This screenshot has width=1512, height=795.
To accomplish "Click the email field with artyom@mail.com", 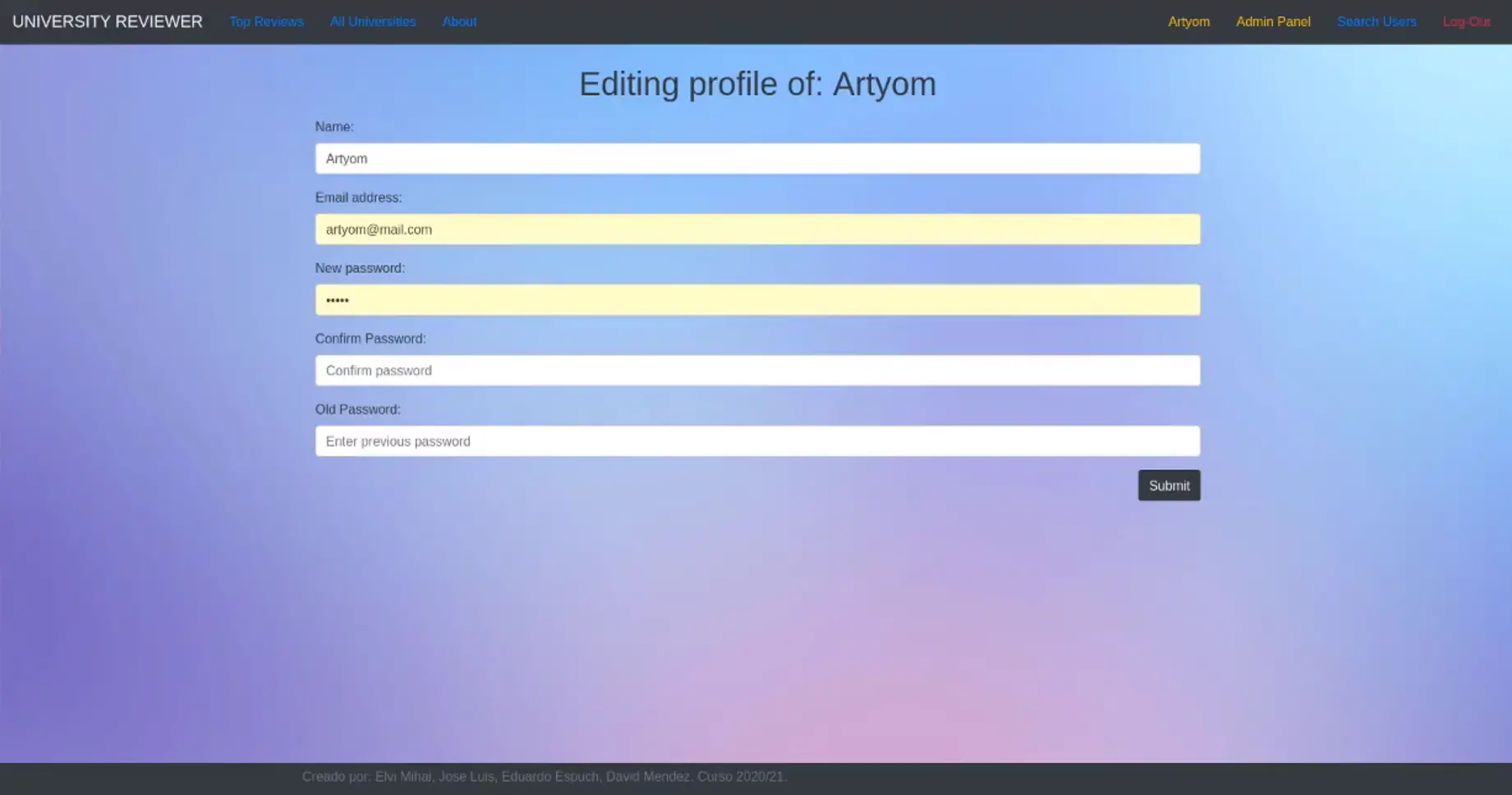I will 757,229.
